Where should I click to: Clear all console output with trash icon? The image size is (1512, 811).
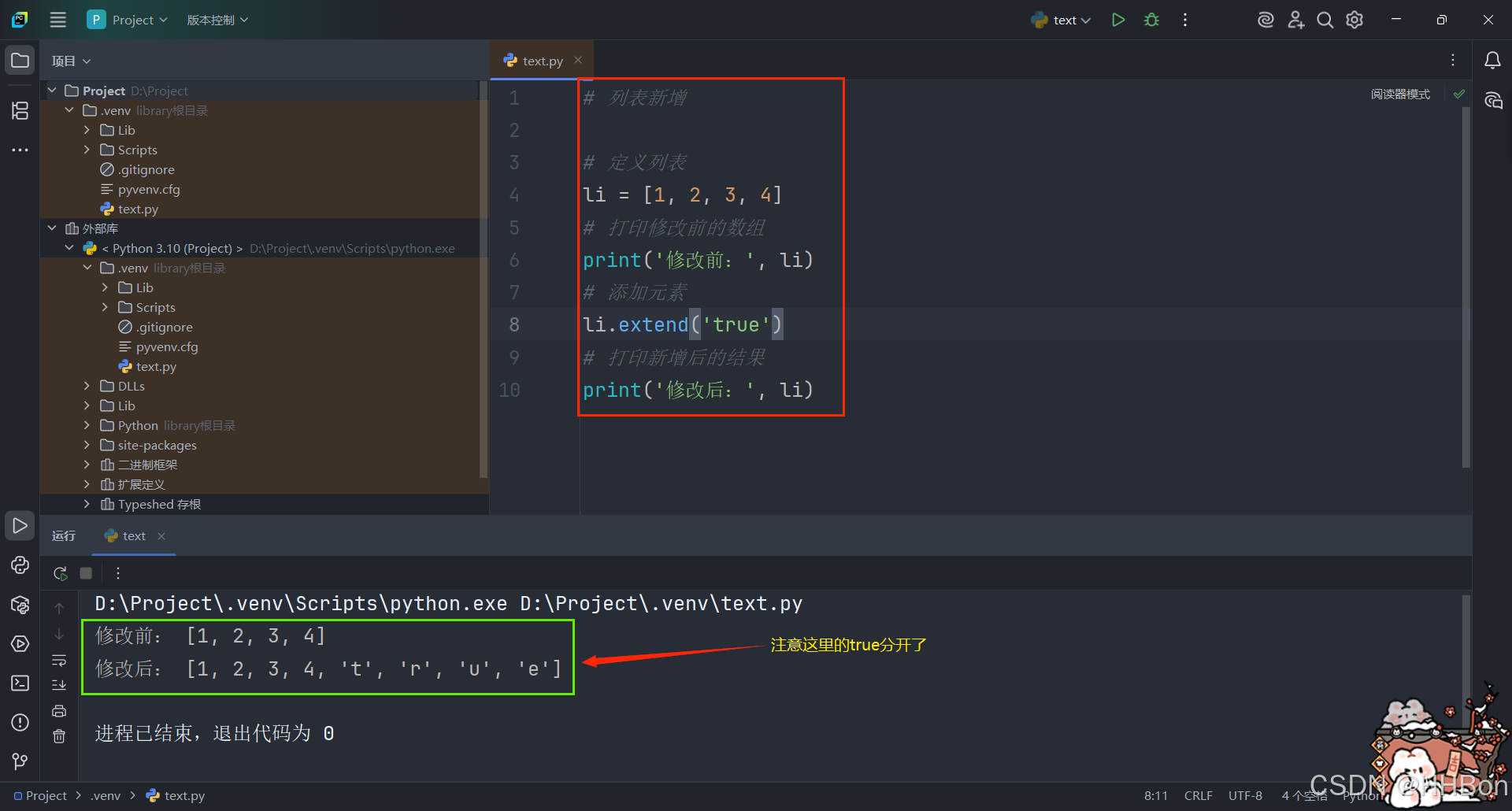pos(59,736)
